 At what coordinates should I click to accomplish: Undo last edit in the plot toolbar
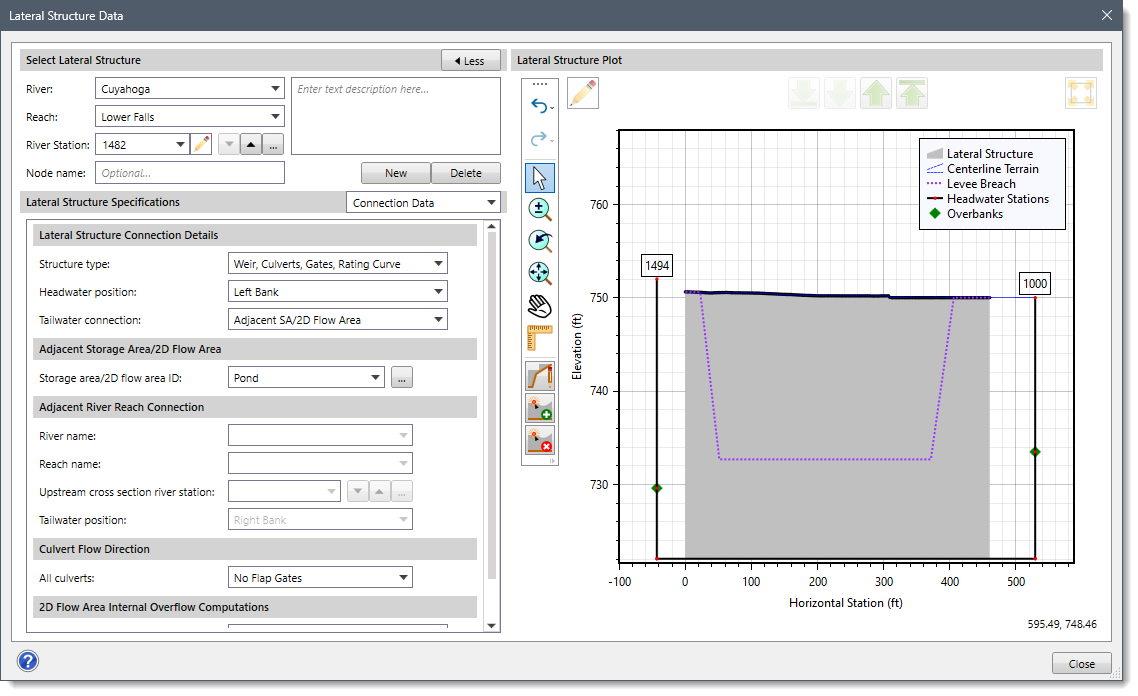pyautogui.click(x=540, y=107)
